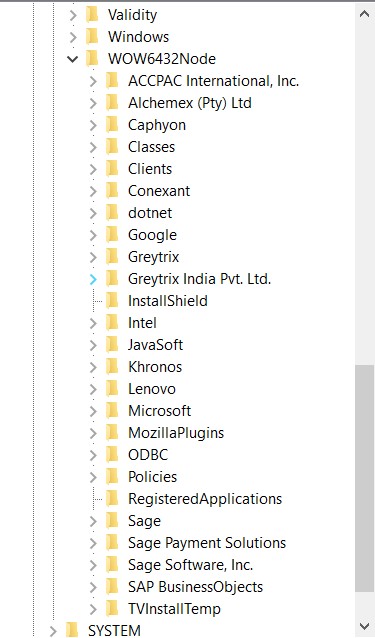Expand the Greytrix India Pvt. Ltd. key
The height and width of the screenshot is (638, 375).
click(x=93, y=279)
